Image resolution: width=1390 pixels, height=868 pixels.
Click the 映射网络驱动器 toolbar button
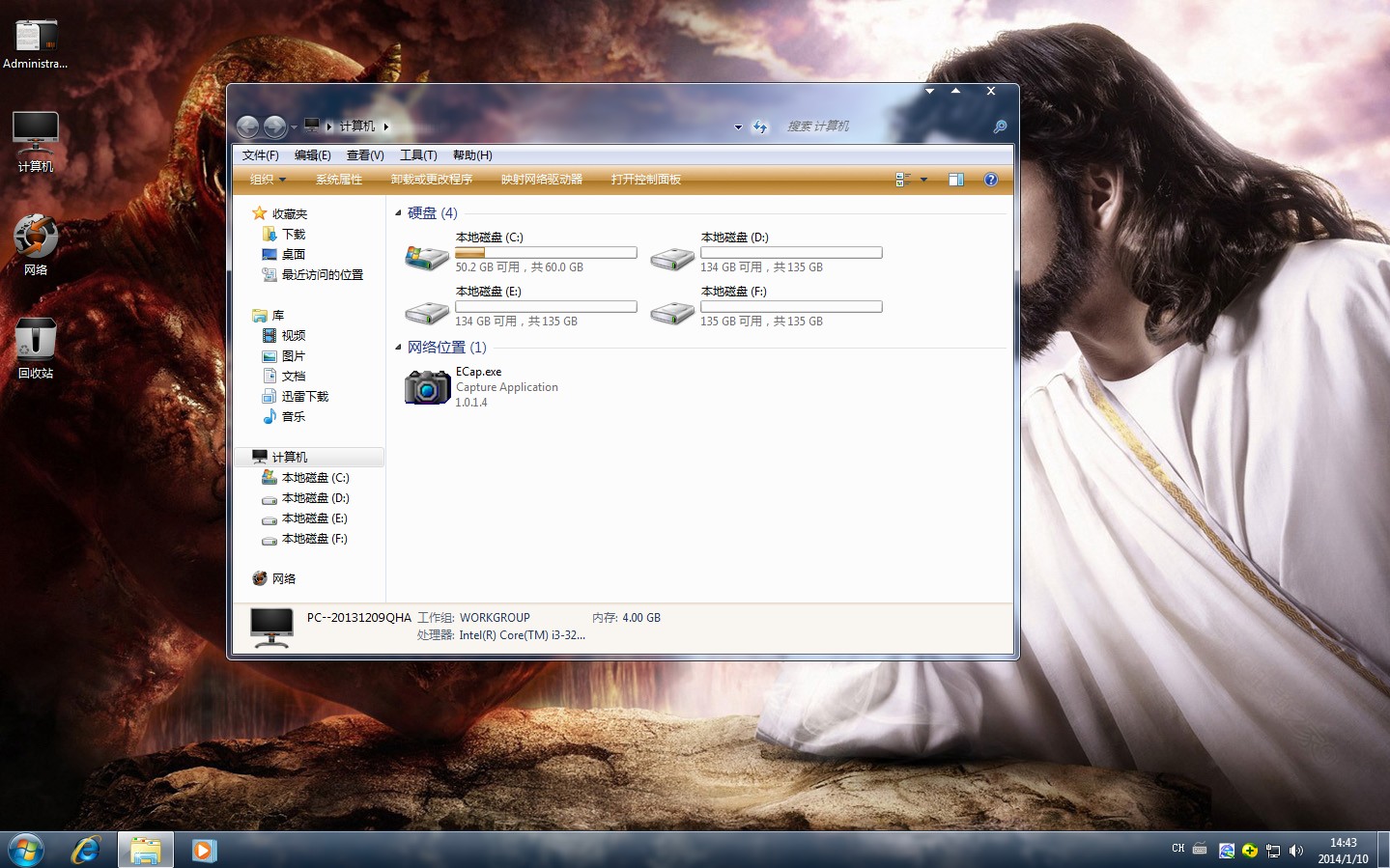542,180
